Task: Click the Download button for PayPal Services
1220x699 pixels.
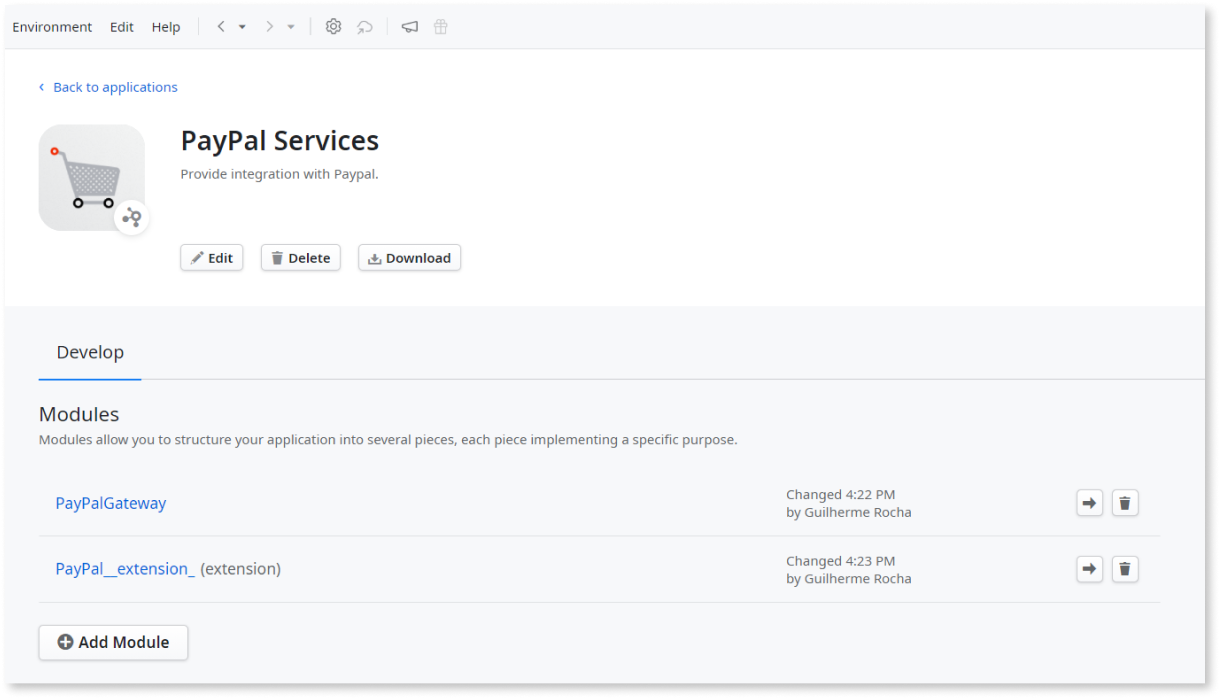Action: click(409, 257)
